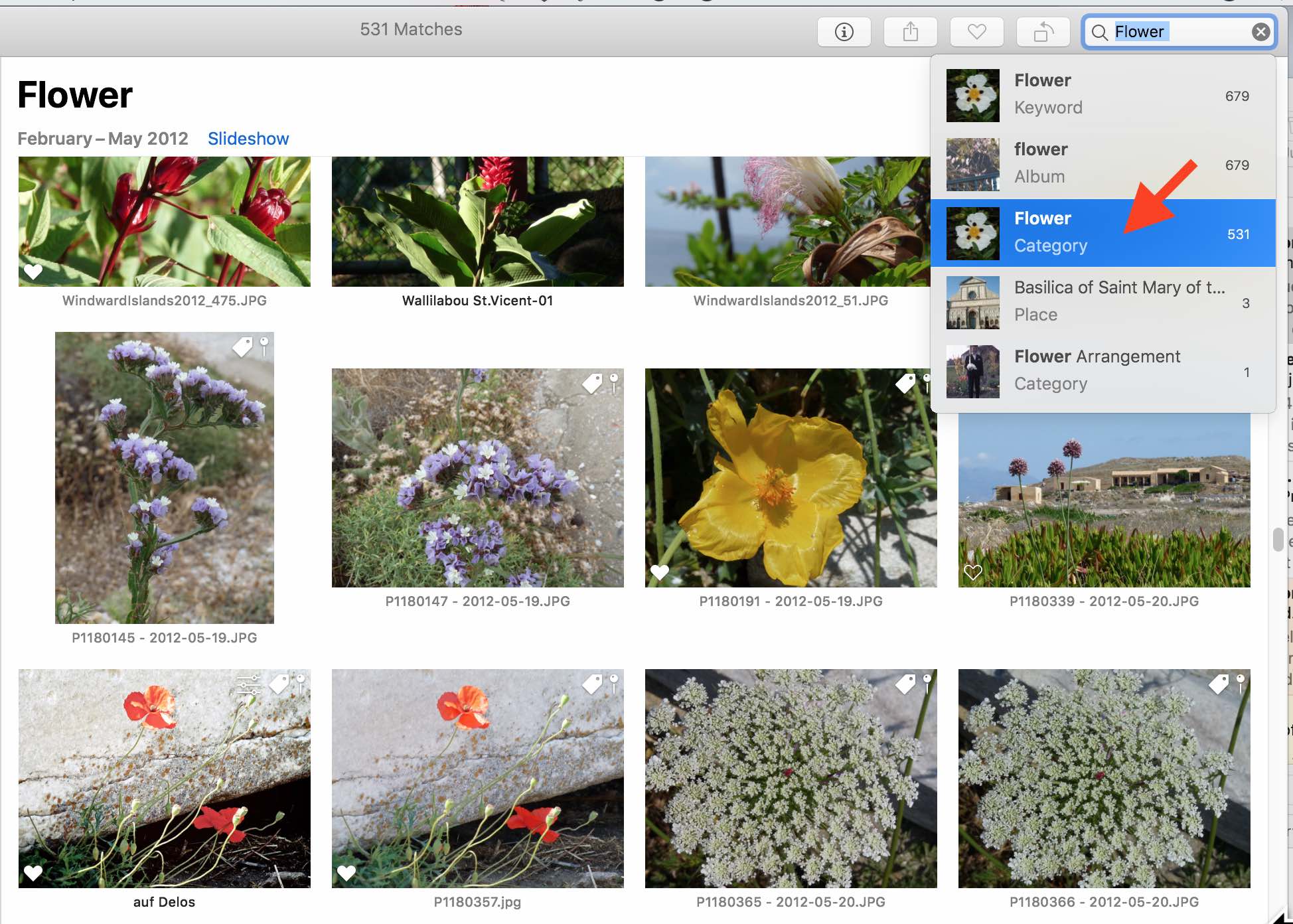Toggle the favorite heart on the auf Delos photo
Viewport: 1293px width, 924px height.
coord(33,873)
